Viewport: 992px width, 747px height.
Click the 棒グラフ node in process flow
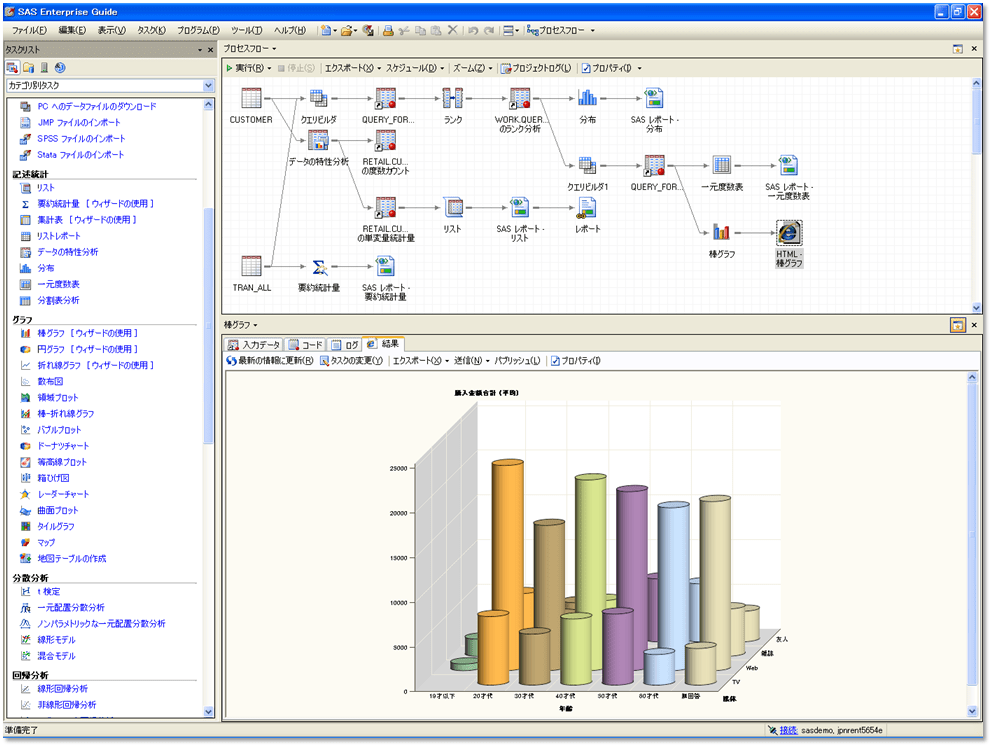tap(722, 233)
